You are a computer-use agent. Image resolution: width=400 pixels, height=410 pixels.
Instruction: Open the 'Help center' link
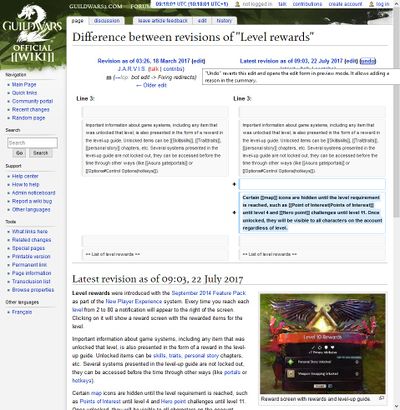(25, 176)
